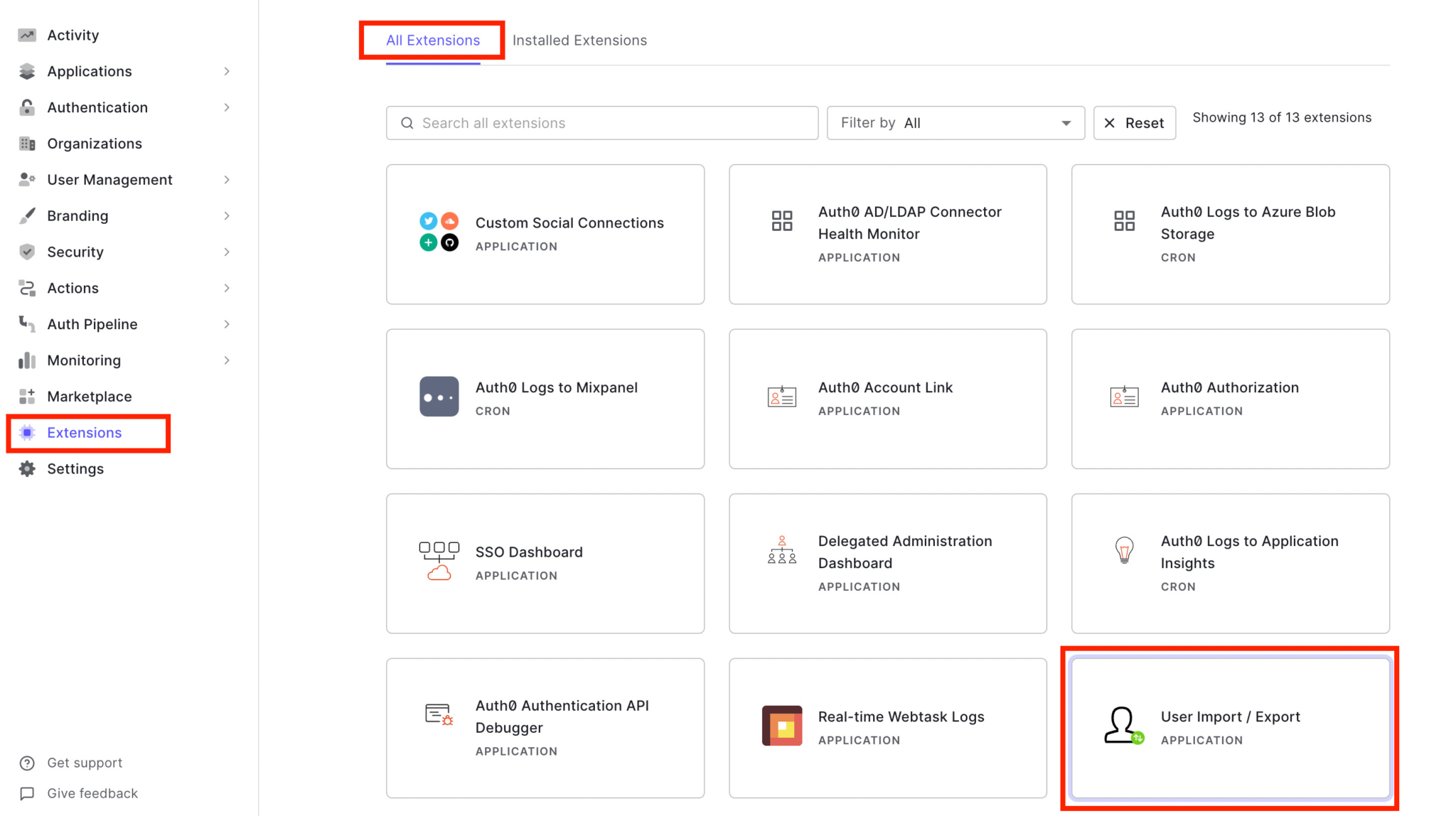Click the Auth0 Account Link ID card icon
The width and height of the screenshot is (1456, 816).
782,397
